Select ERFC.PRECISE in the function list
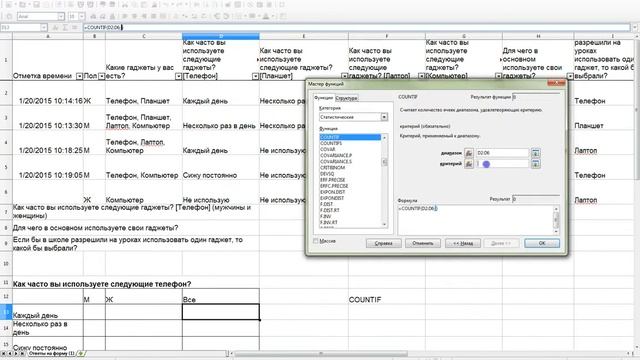 point(350,186)
